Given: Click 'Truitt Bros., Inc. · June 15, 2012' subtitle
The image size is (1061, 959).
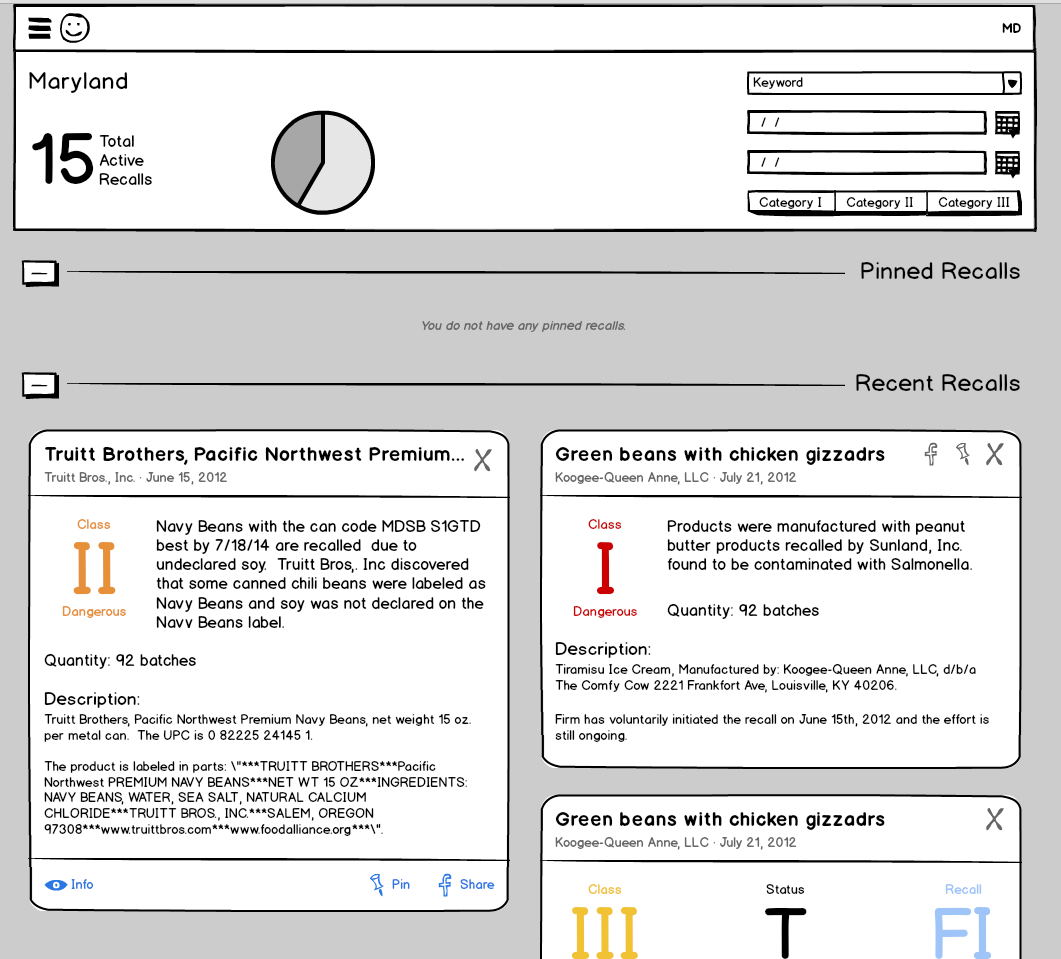Looking at the screenshot, I should (x=135, y=477).
